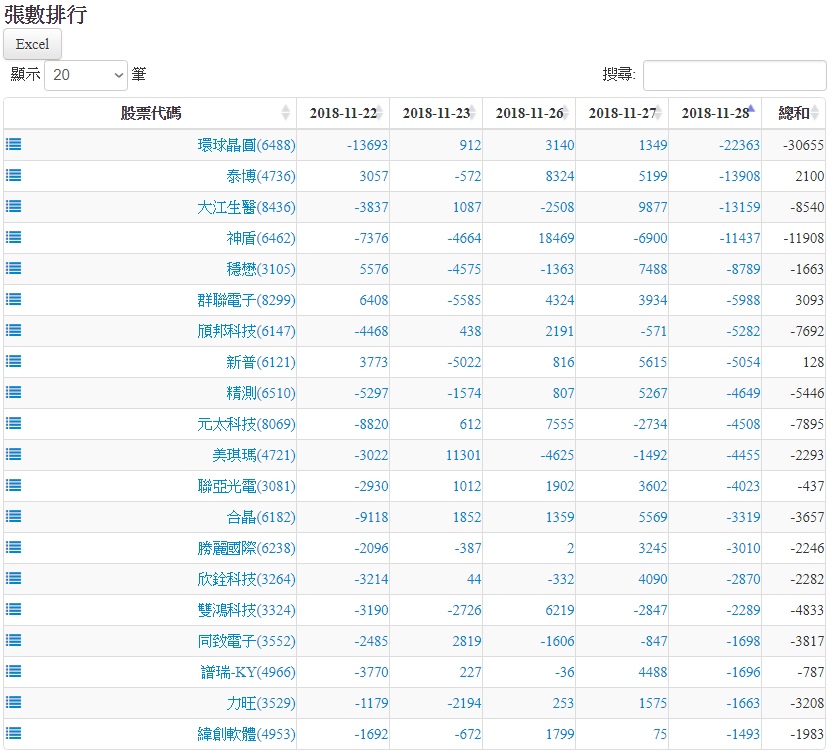The height and width of the screenshot is (754, 834).
Task: Open the 穩懋(3105) stock link
Action: pos(260,269)
